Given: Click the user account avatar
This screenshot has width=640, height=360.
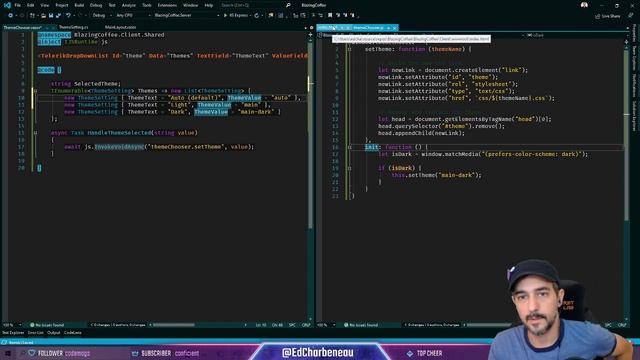Looking at the screenshot, I should coord(584,5).
